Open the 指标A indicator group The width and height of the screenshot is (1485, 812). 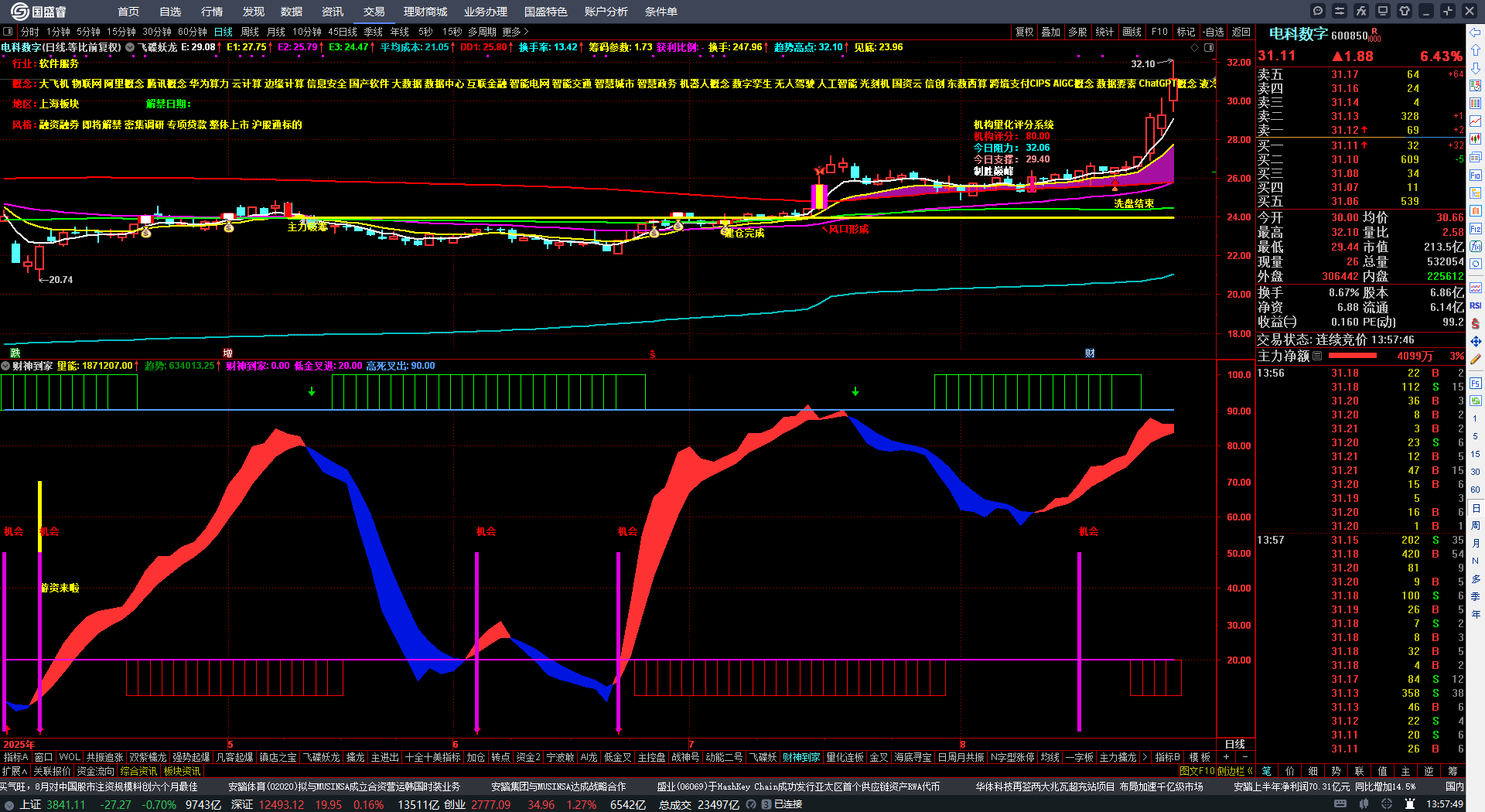click(x=15, y=757)
